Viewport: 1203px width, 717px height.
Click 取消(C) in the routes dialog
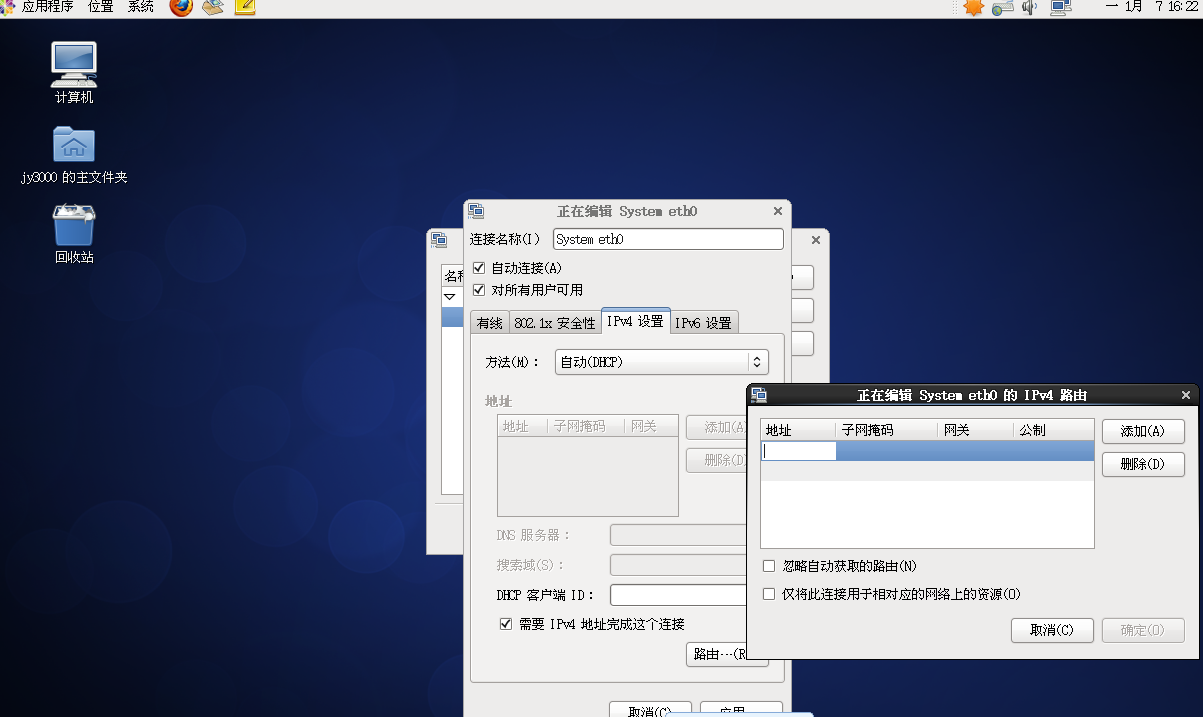(1053, 630)
